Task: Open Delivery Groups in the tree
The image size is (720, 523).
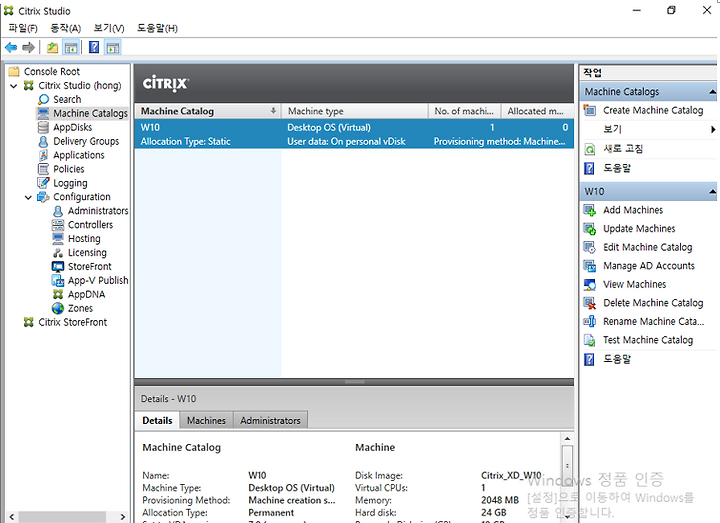Action: pyautogui.click(x=86, y=141)
